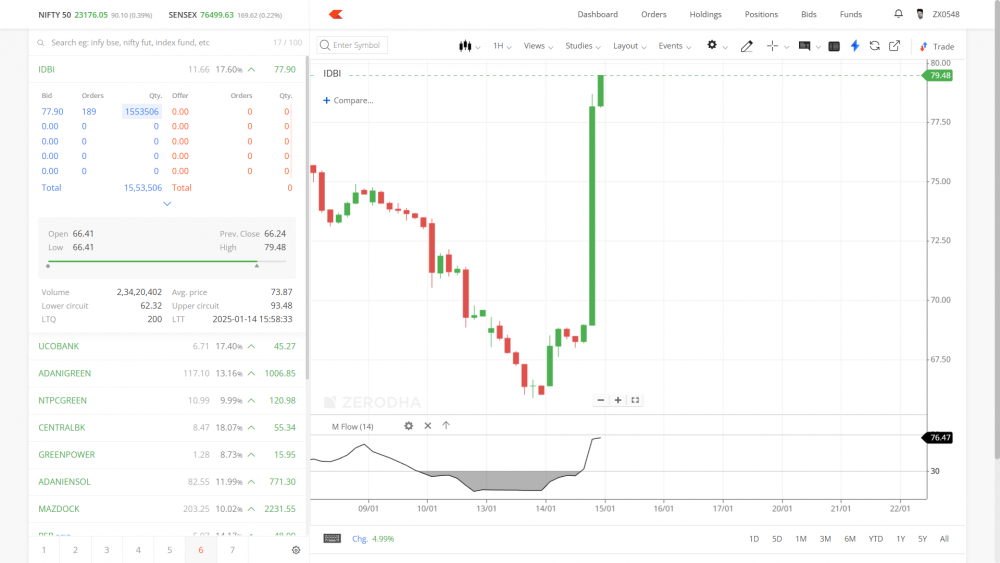Expand the crosshair options arrow
Image resolution: width=1000 pixels, height=563 pixels.
pos(786,47)
